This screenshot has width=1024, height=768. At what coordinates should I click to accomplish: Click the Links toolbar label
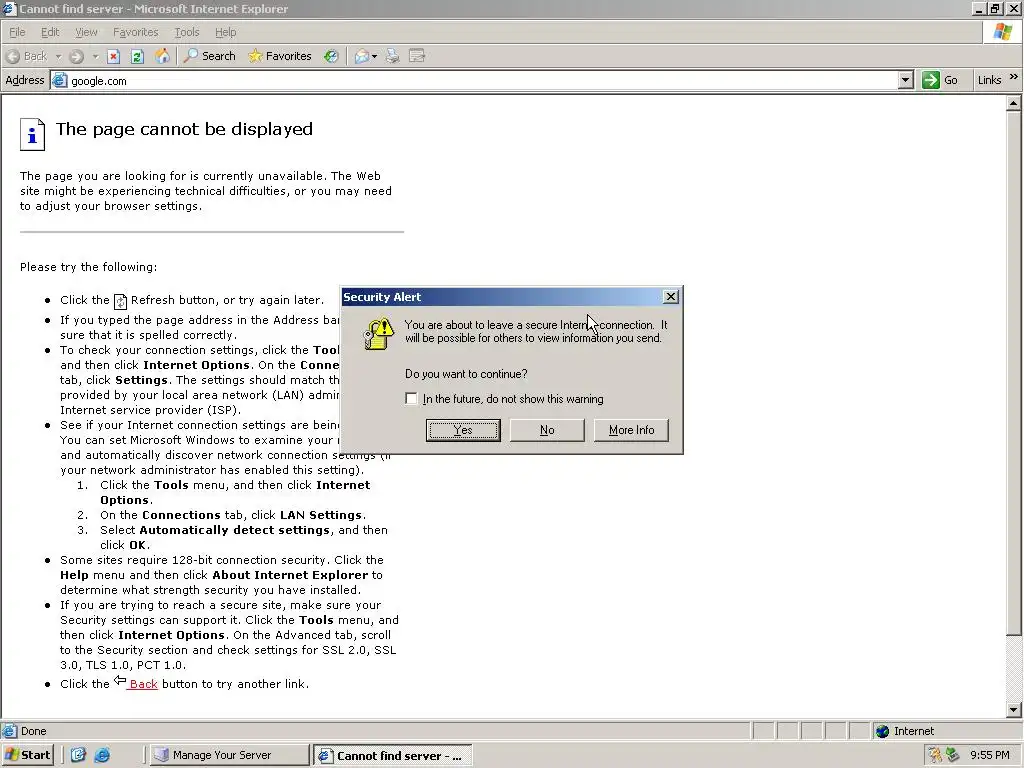click(x=989, y=80)
